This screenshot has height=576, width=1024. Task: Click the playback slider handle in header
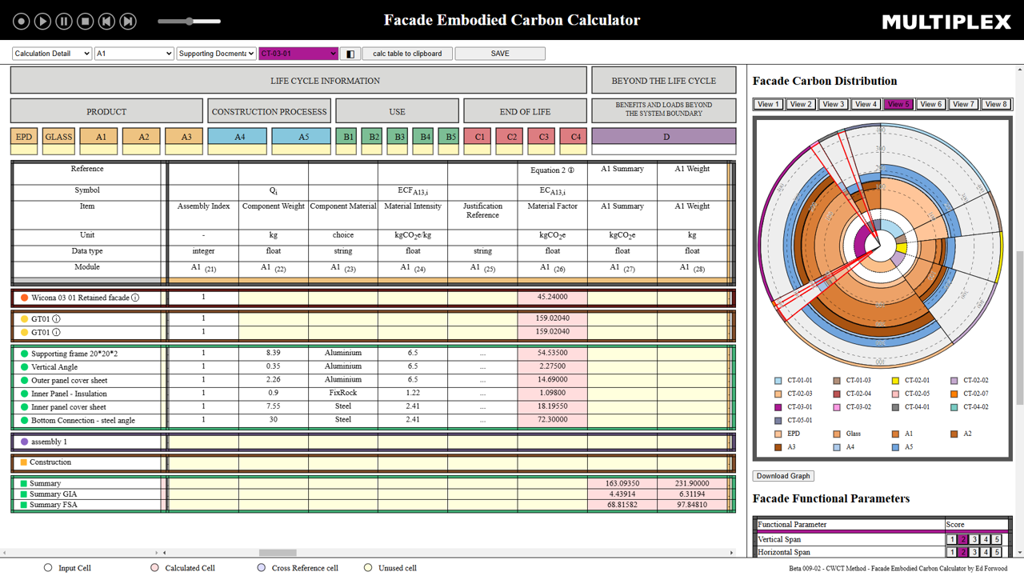tap(189, 22)
